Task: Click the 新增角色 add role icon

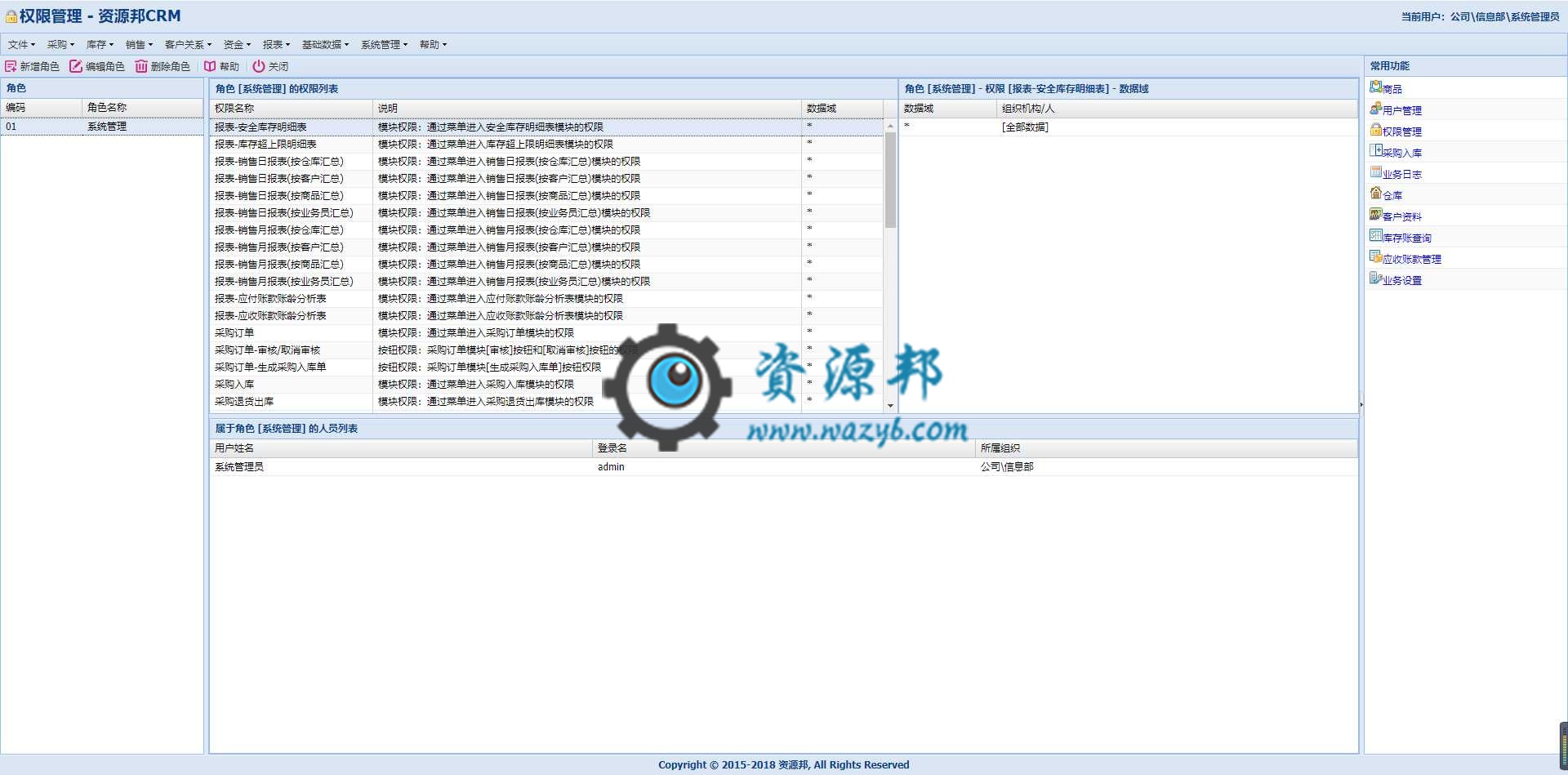Action: point(11,66)
